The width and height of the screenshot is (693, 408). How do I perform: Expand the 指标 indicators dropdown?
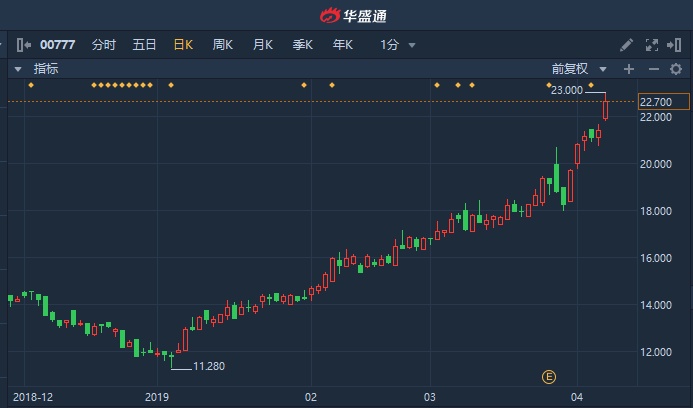click(x=37, y=69)
